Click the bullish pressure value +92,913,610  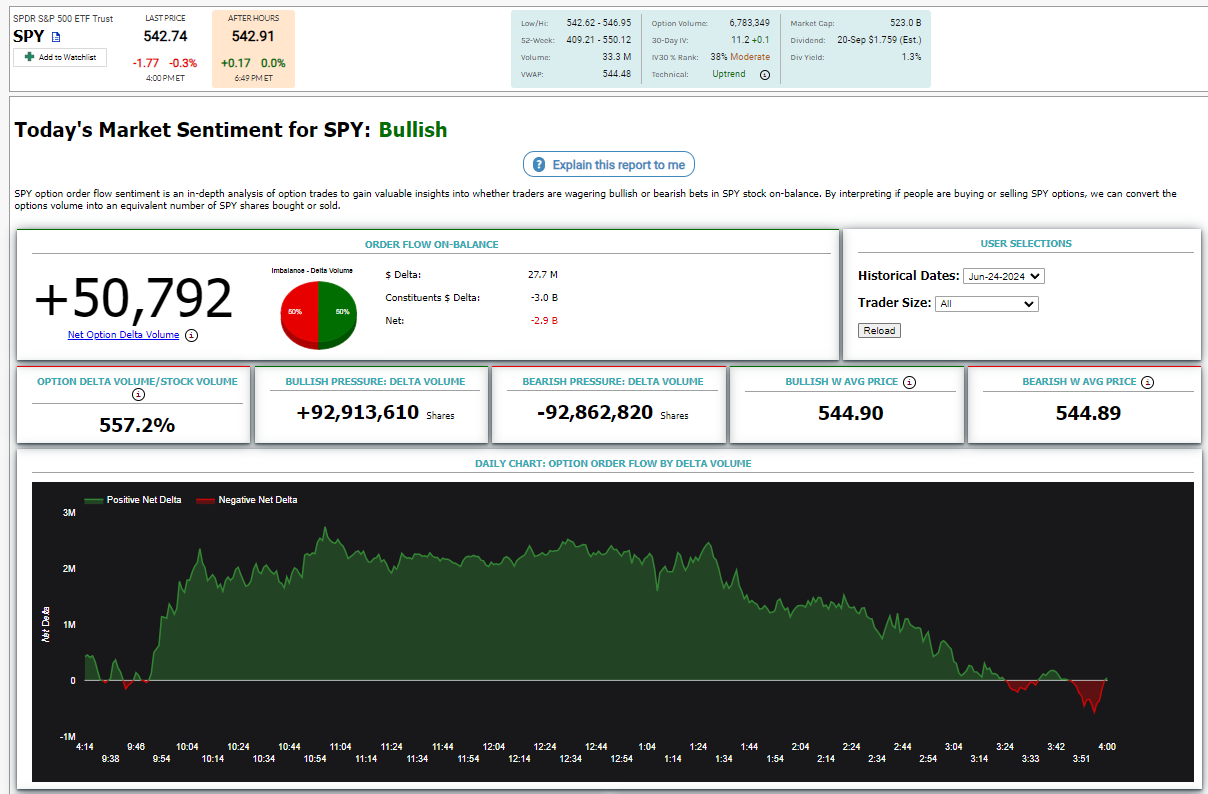pyautogui.click(x=358, y=412)
